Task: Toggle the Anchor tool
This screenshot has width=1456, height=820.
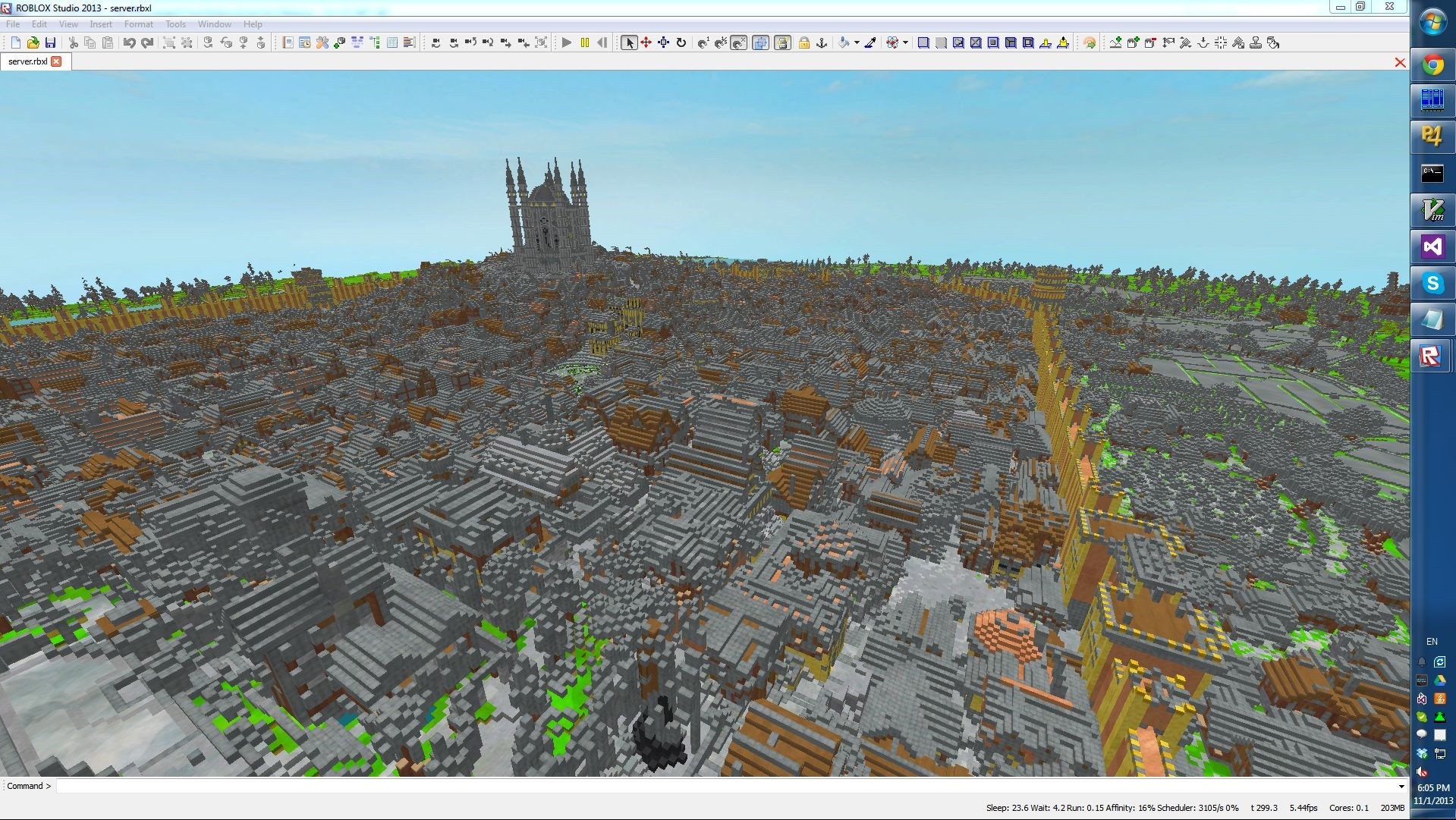Action: point(822,43)
